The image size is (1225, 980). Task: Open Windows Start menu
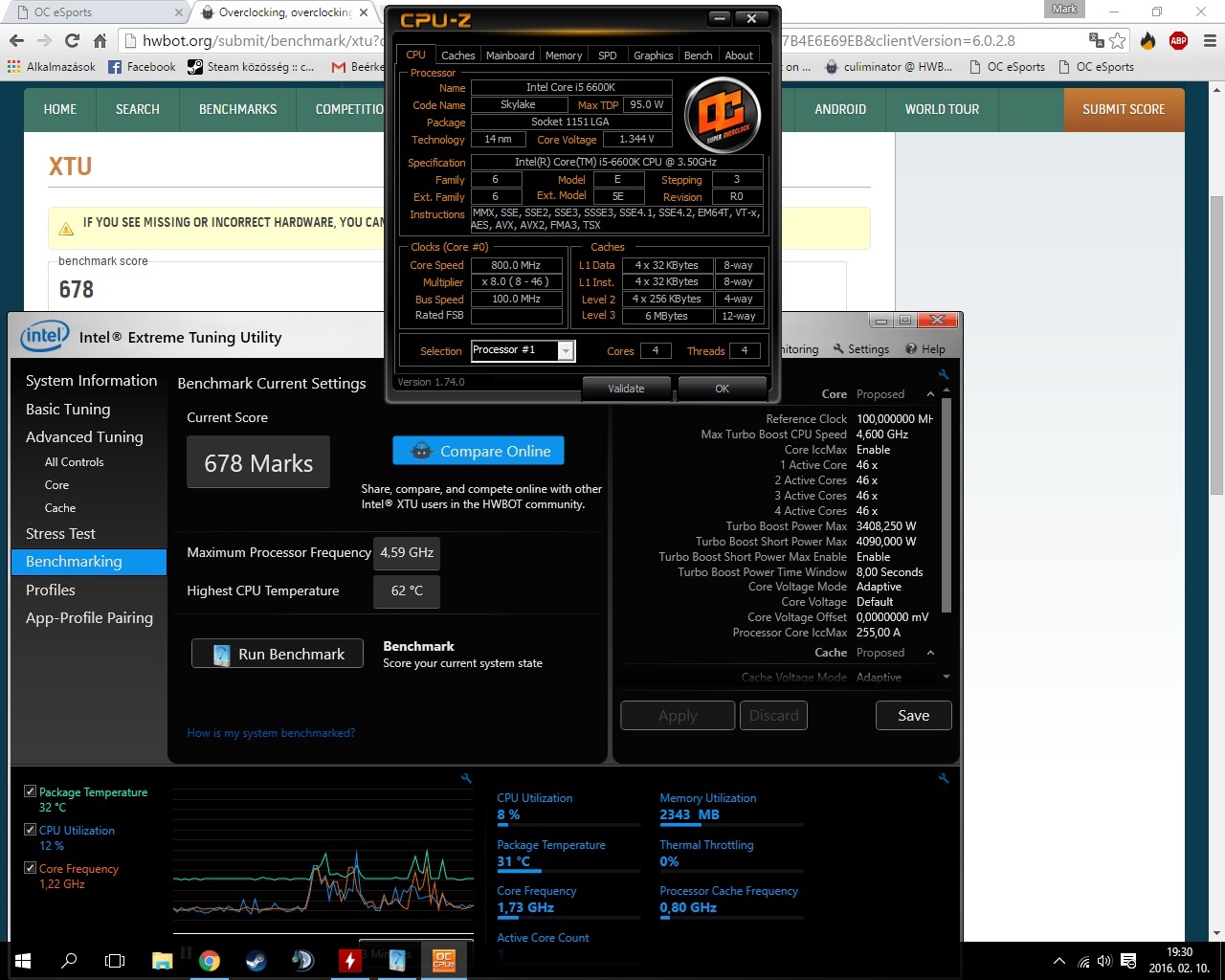click(x=23, y=961)
